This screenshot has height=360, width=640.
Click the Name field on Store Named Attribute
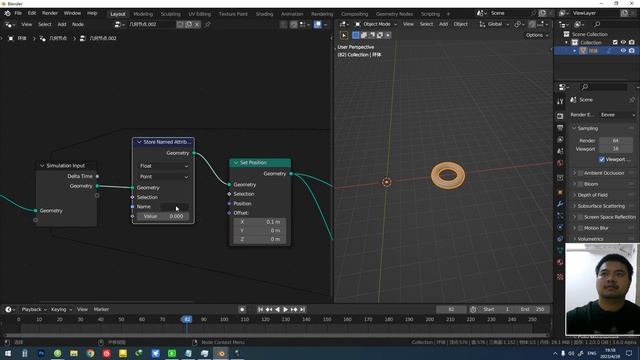point(174,207)
